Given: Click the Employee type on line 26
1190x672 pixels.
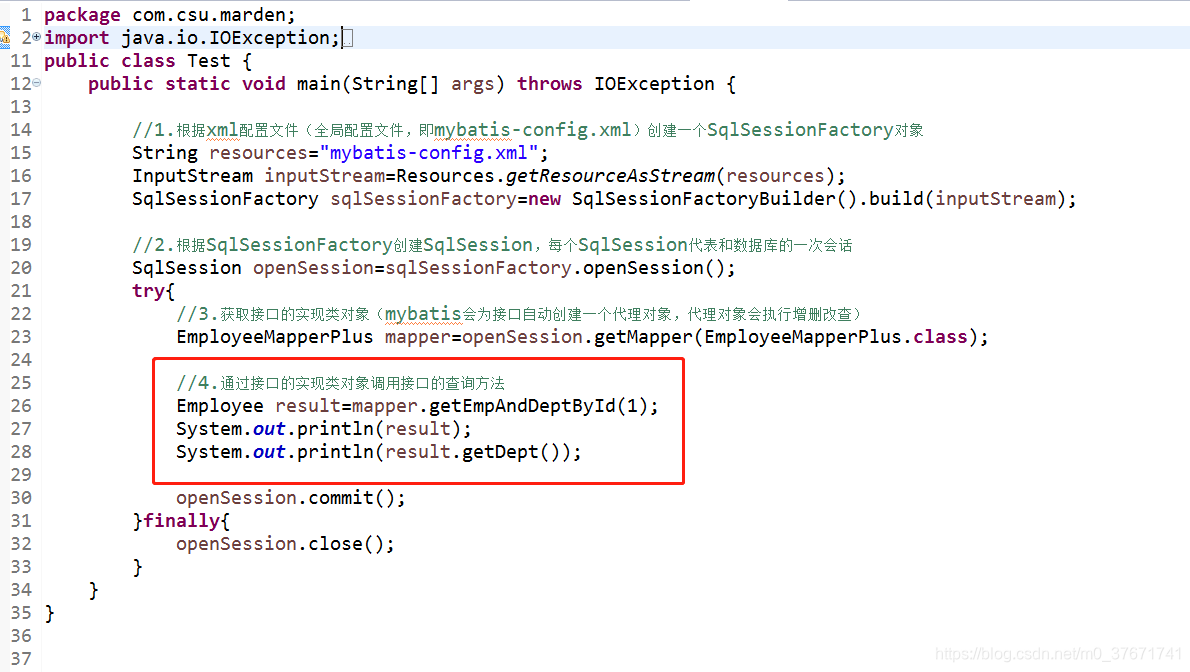Looking at the screenshot, I should click(x=220, y=406).
